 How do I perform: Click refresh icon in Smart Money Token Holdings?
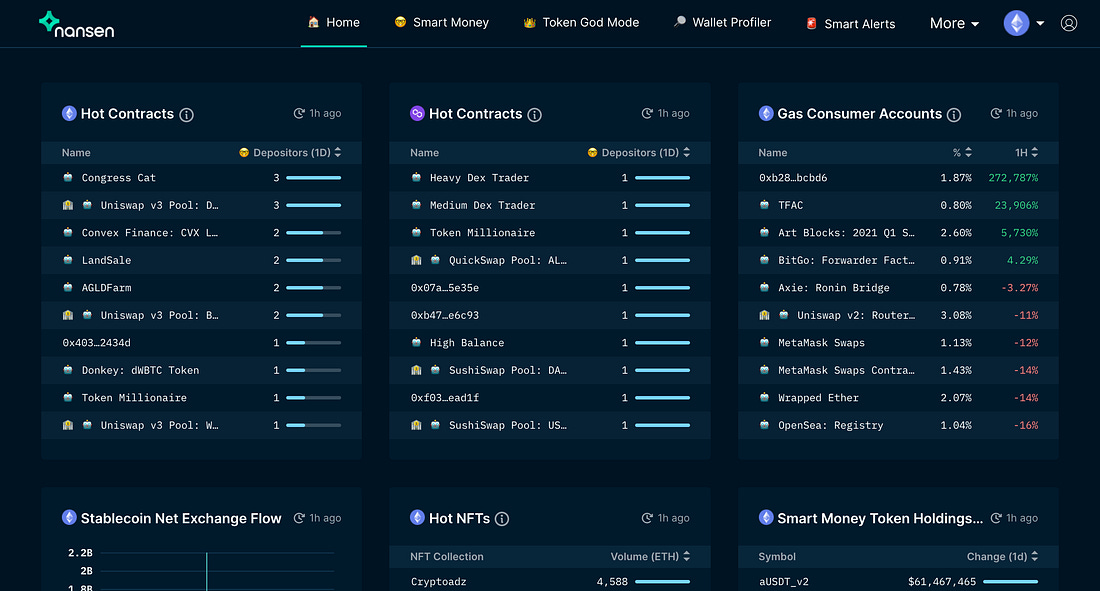pos(995,518)
